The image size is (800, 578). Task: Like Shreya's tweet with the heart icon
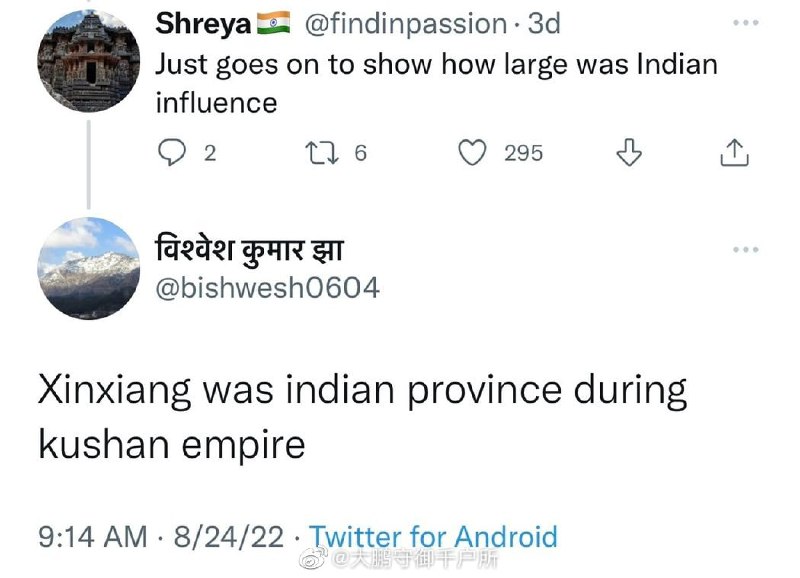pyautogui.click(x=471, y=152)
